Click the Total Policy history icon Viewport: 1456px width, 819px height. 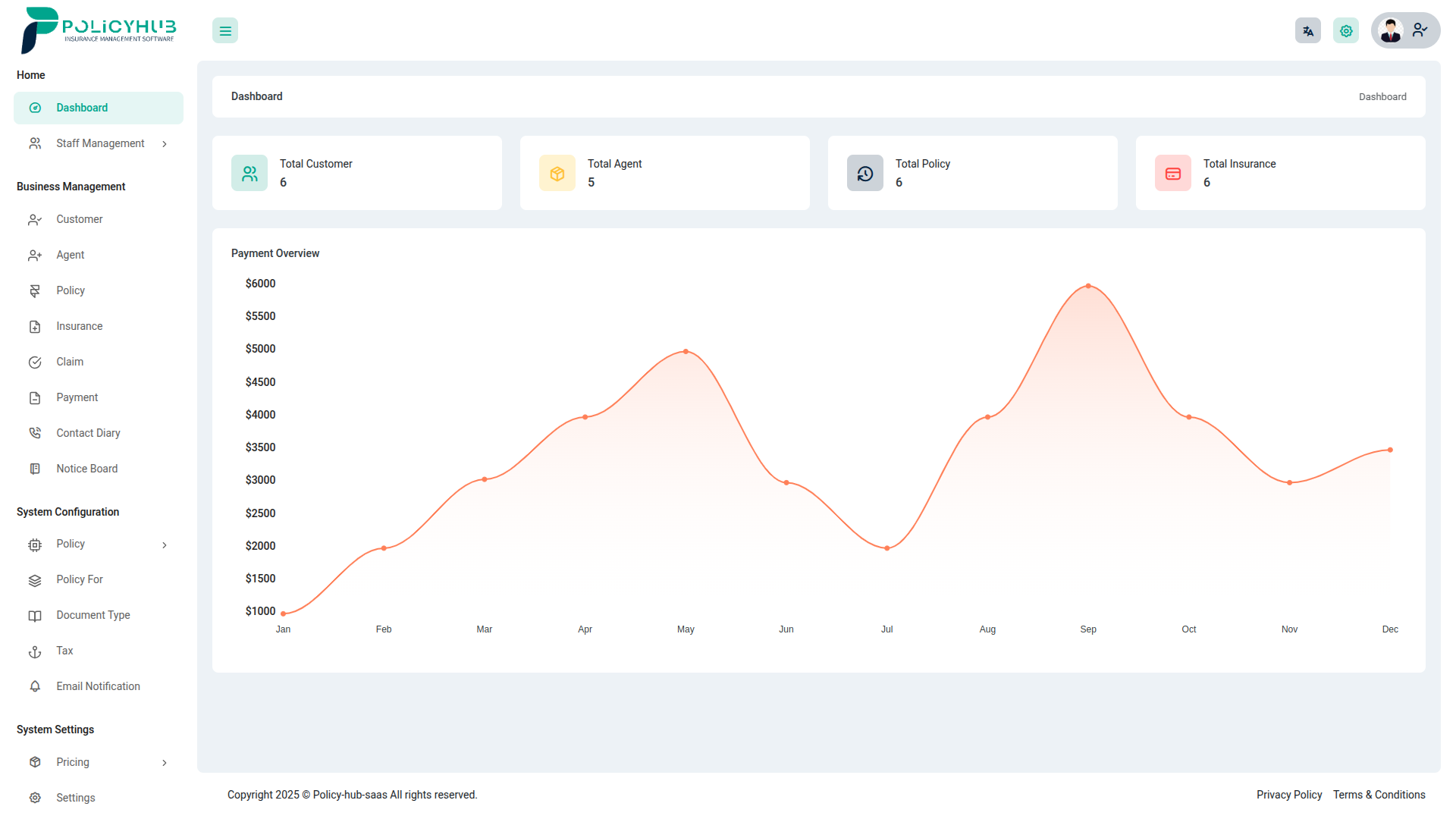865,174
